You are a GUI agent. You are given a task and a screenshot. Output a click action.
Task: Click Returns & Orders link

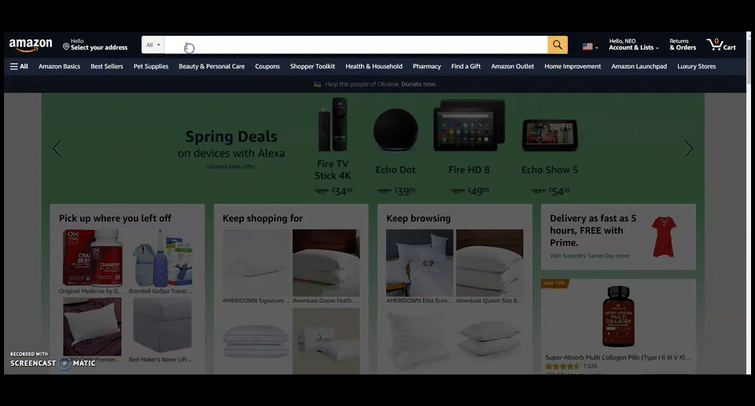point(682,45)
